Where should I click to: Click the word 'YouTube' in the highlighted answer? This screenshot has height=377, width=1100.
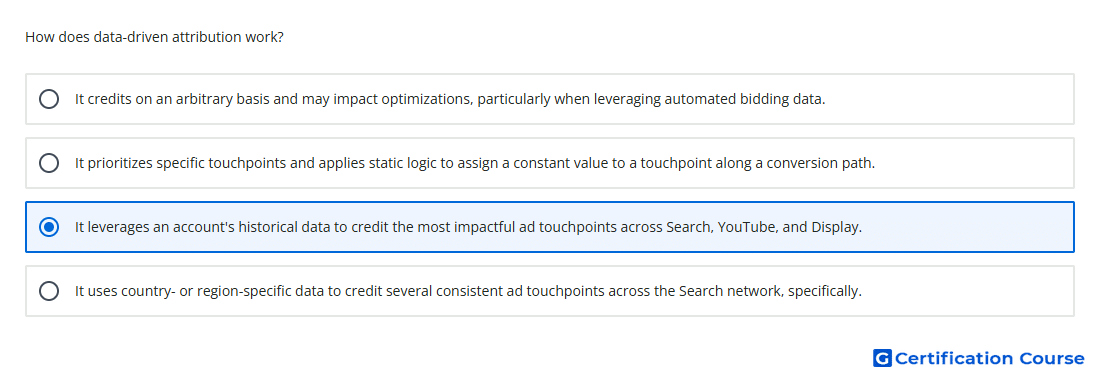(747, 227)
